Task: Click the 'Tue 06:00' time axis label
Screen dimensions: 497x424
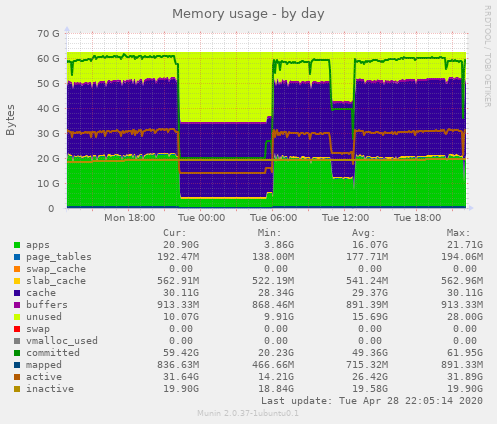Action: coord(273,218)
